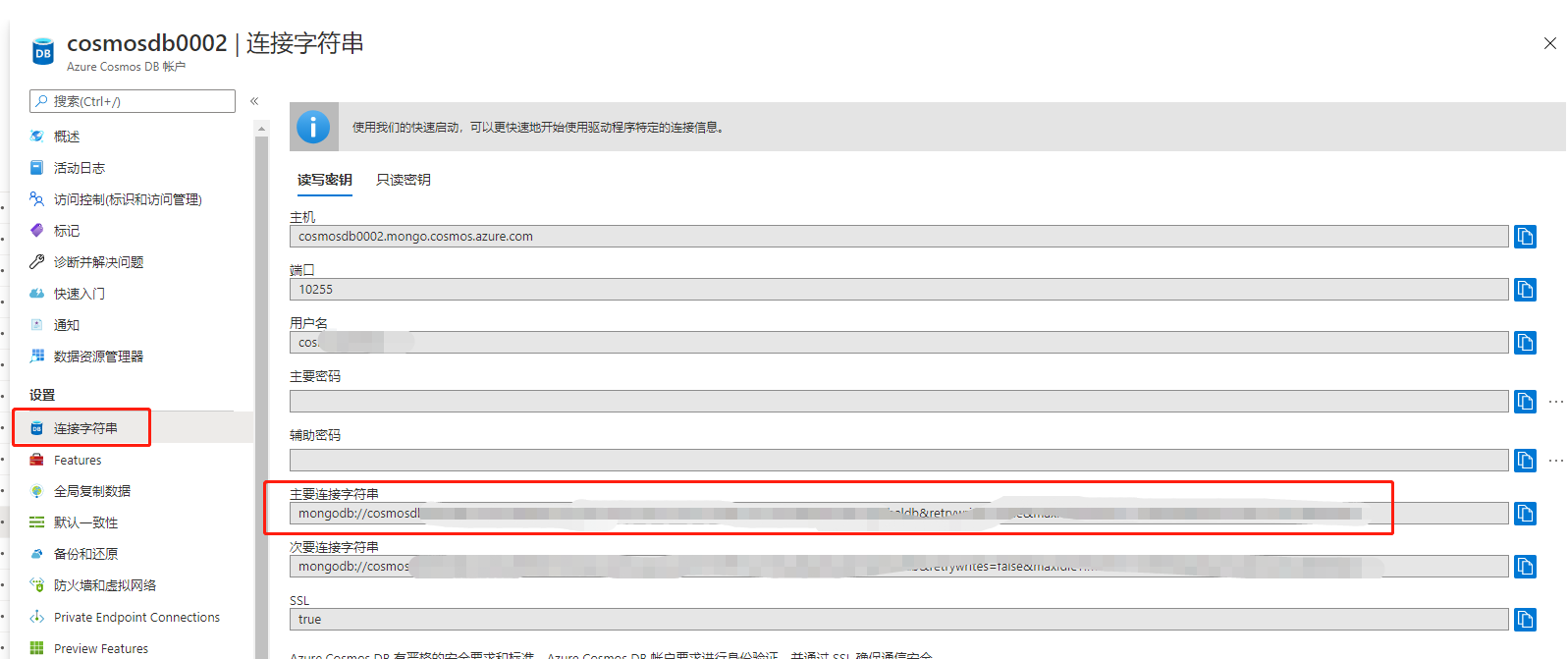The height and width of the screenshot is (659, 1568).
Task: Click the purple tag icon
Action: pos(36,231)
